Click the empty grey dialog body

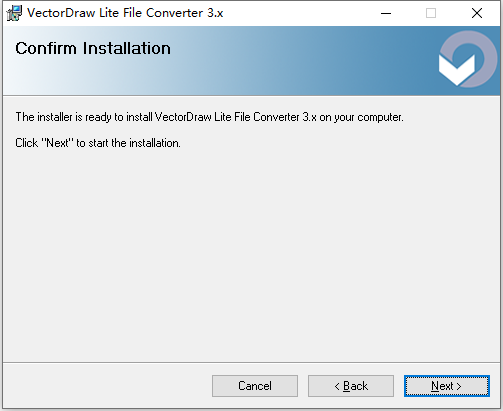(252, 253)
